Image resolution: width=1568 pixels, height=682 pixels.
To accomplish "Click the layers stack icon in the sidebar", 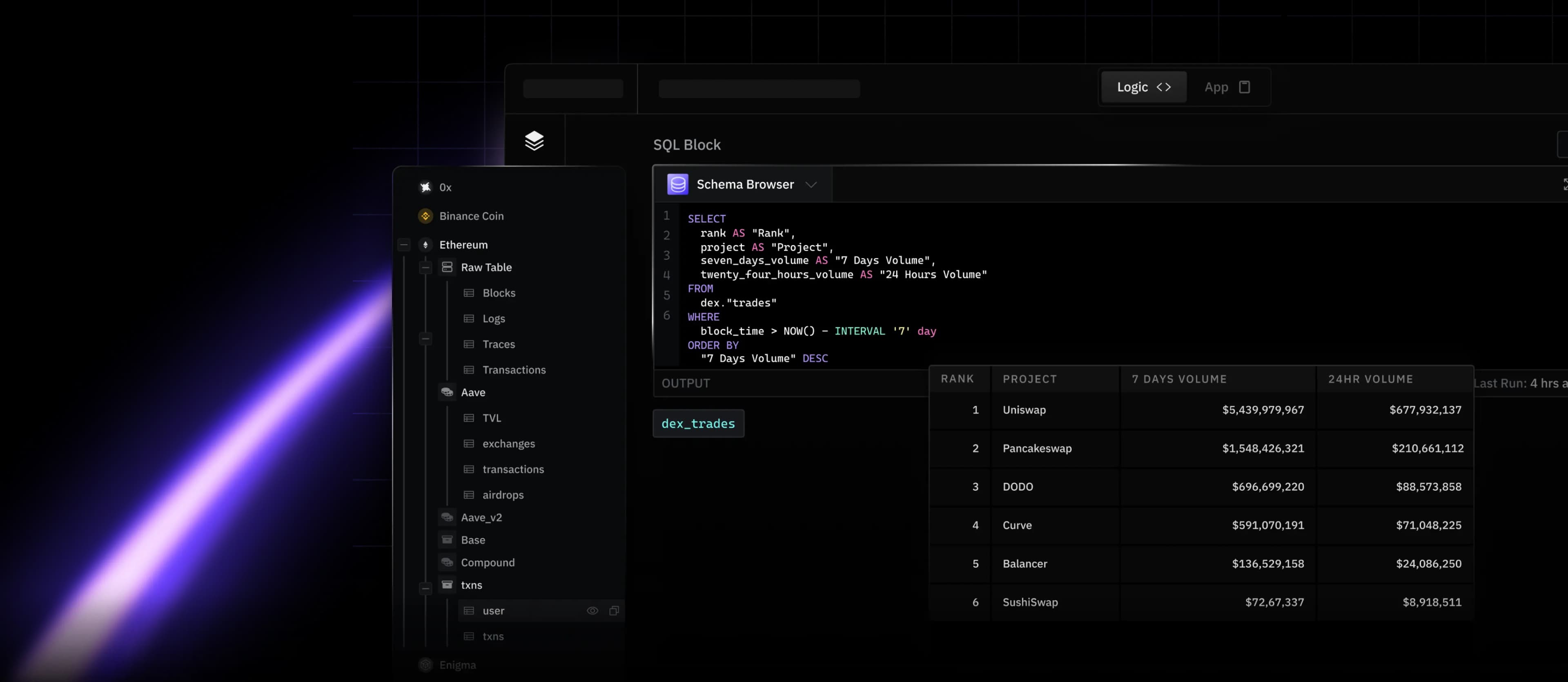I will tap(534, 141).
